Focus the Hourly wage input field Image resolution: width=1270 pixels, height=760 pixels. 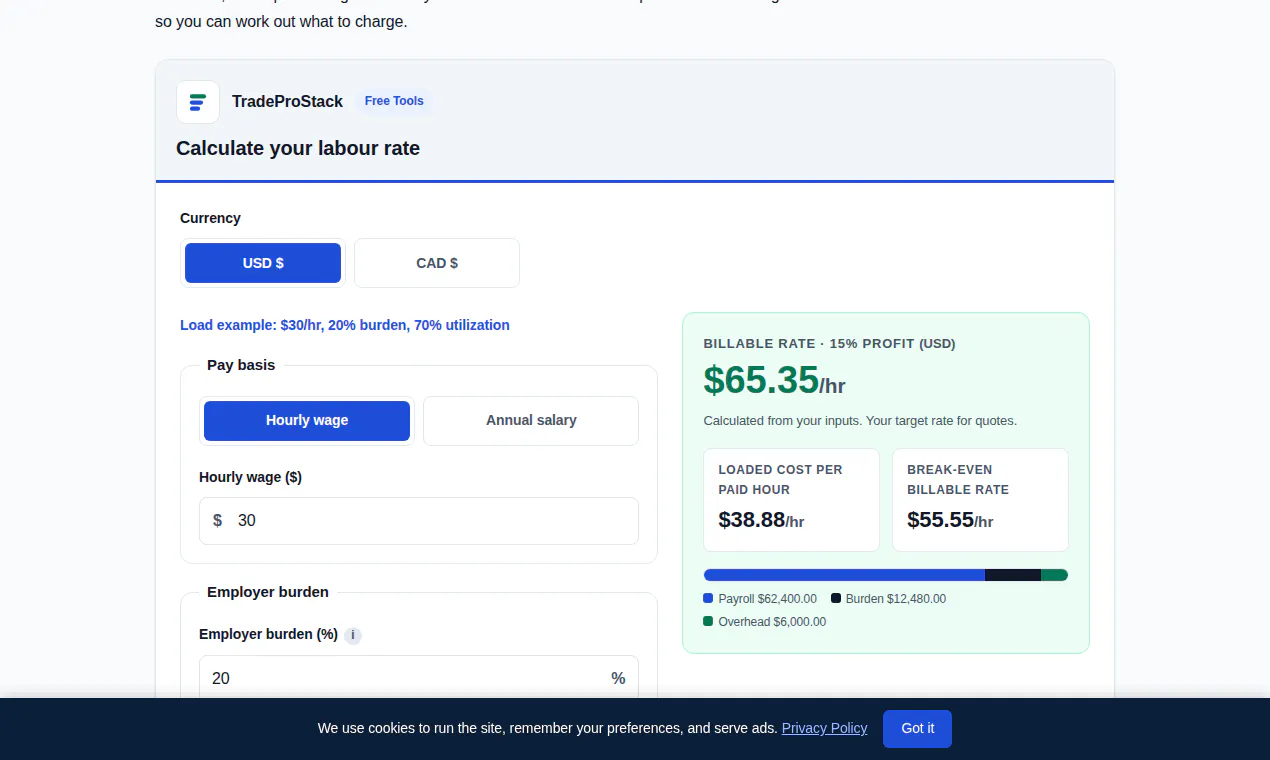point(419,521)
